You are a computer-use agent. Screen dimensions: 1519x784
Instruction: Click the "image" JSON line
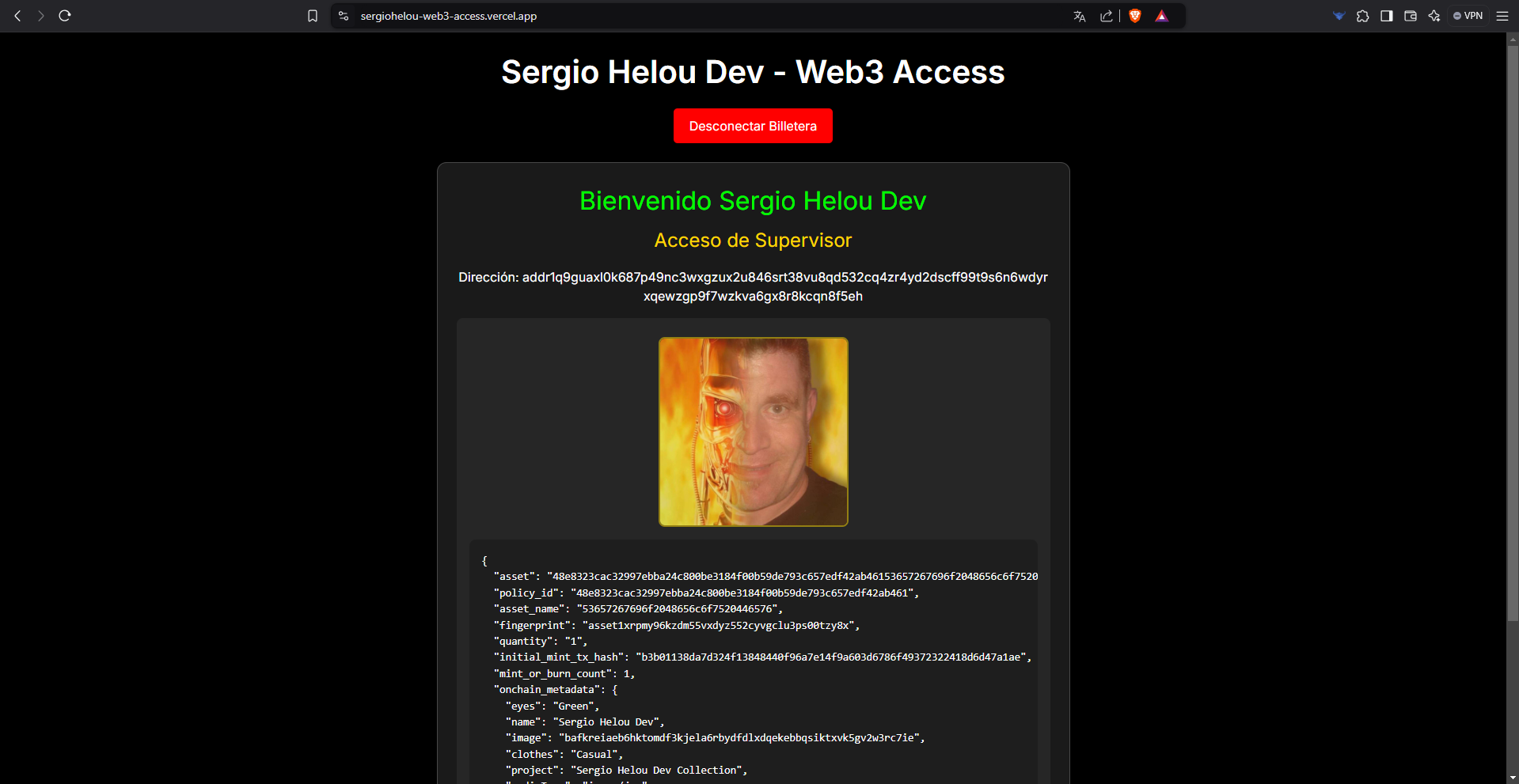click(x=716, y=737)
